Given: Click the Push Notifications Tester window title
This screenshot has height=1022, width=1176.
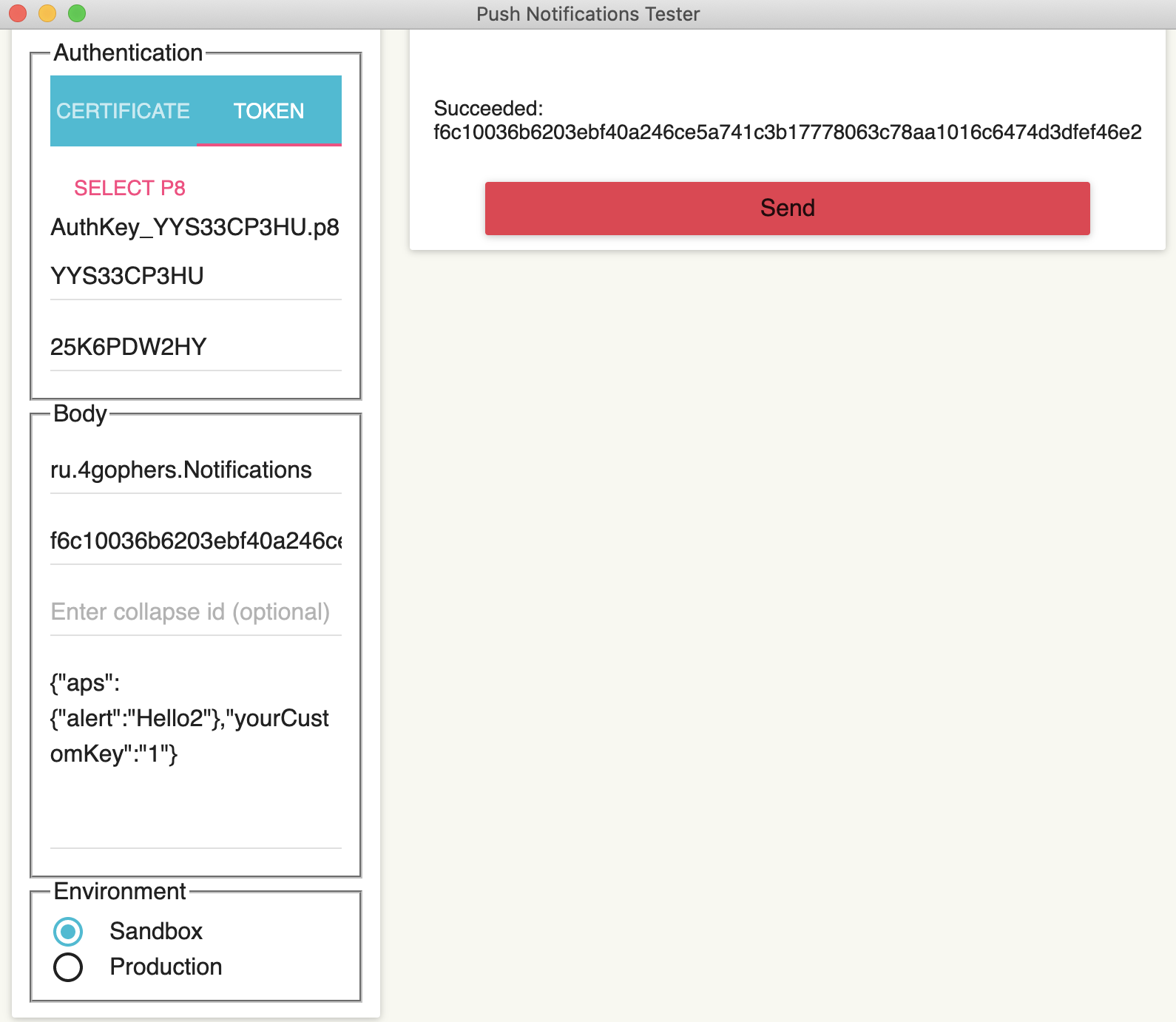Looking at the screenshot, I should [588, 14].
